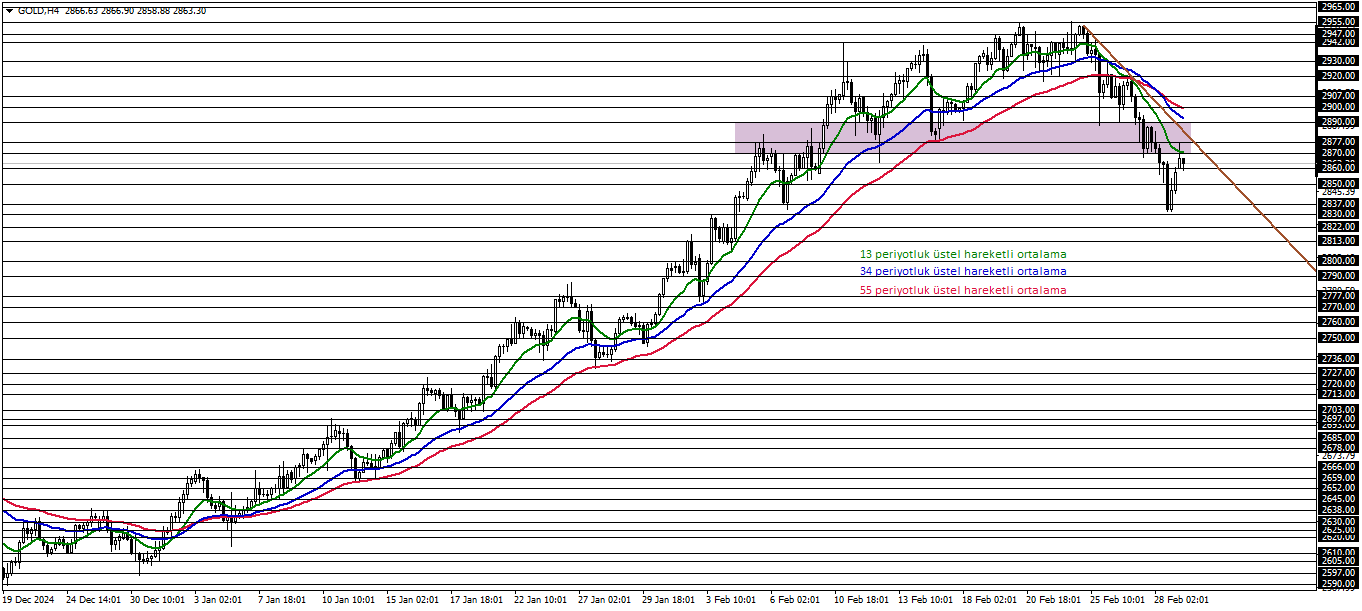The image size is (1362, 611).
Task: Click the 2610.00 price level label
Action: [1337, 553]
